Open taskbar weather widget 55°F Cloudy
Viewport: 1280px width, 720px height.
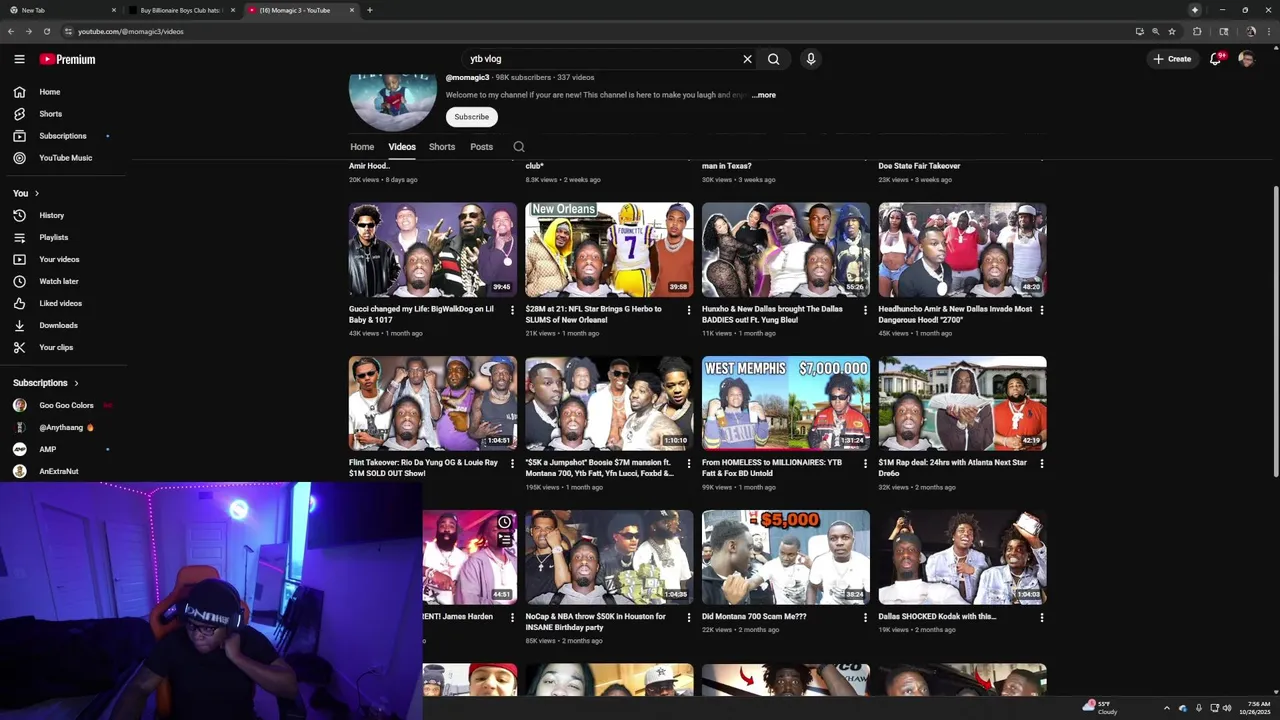tap(1100, 707)
